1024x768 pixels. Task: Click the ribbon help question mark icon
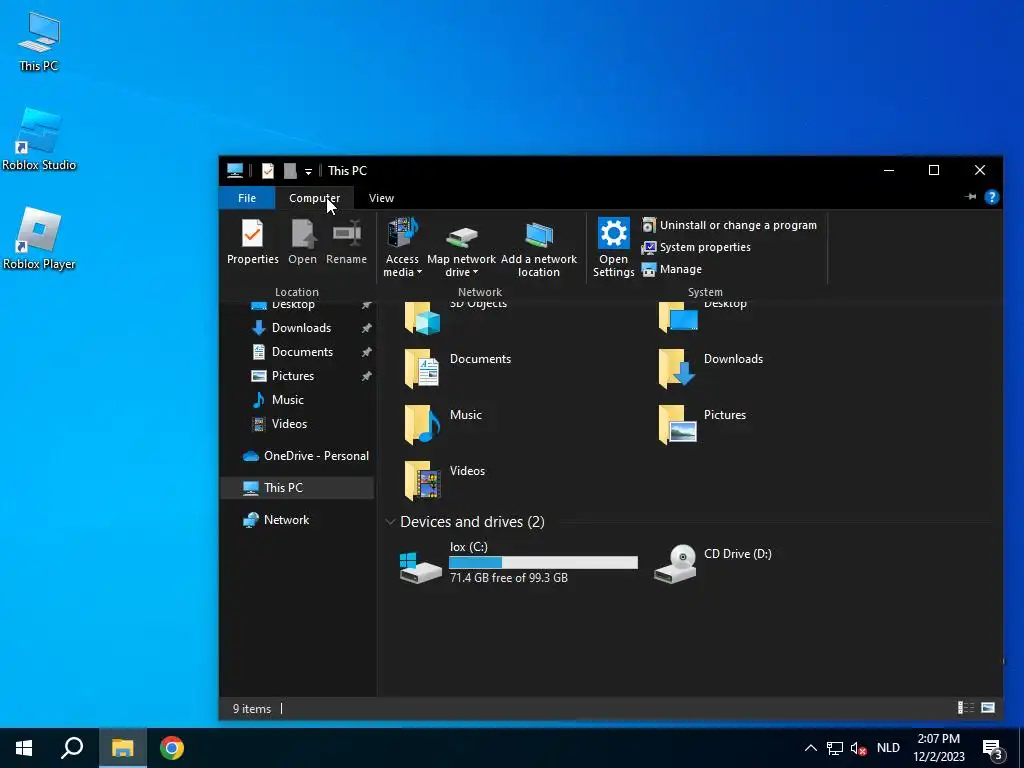[x=991, y=197]
